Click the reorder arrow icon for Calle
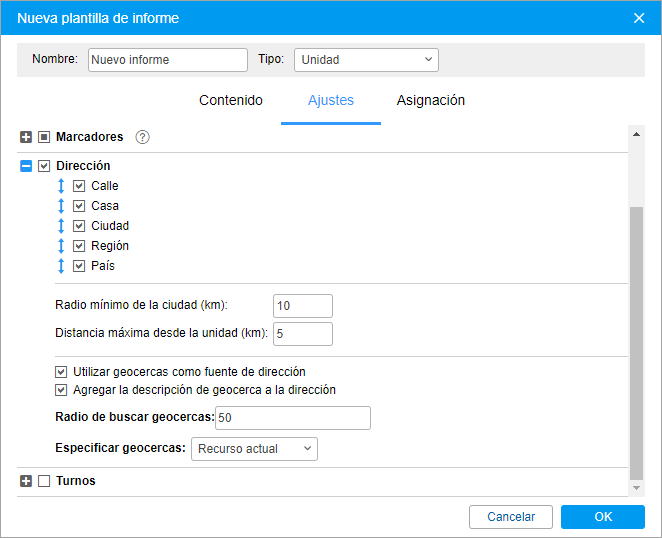 (61, 186)
